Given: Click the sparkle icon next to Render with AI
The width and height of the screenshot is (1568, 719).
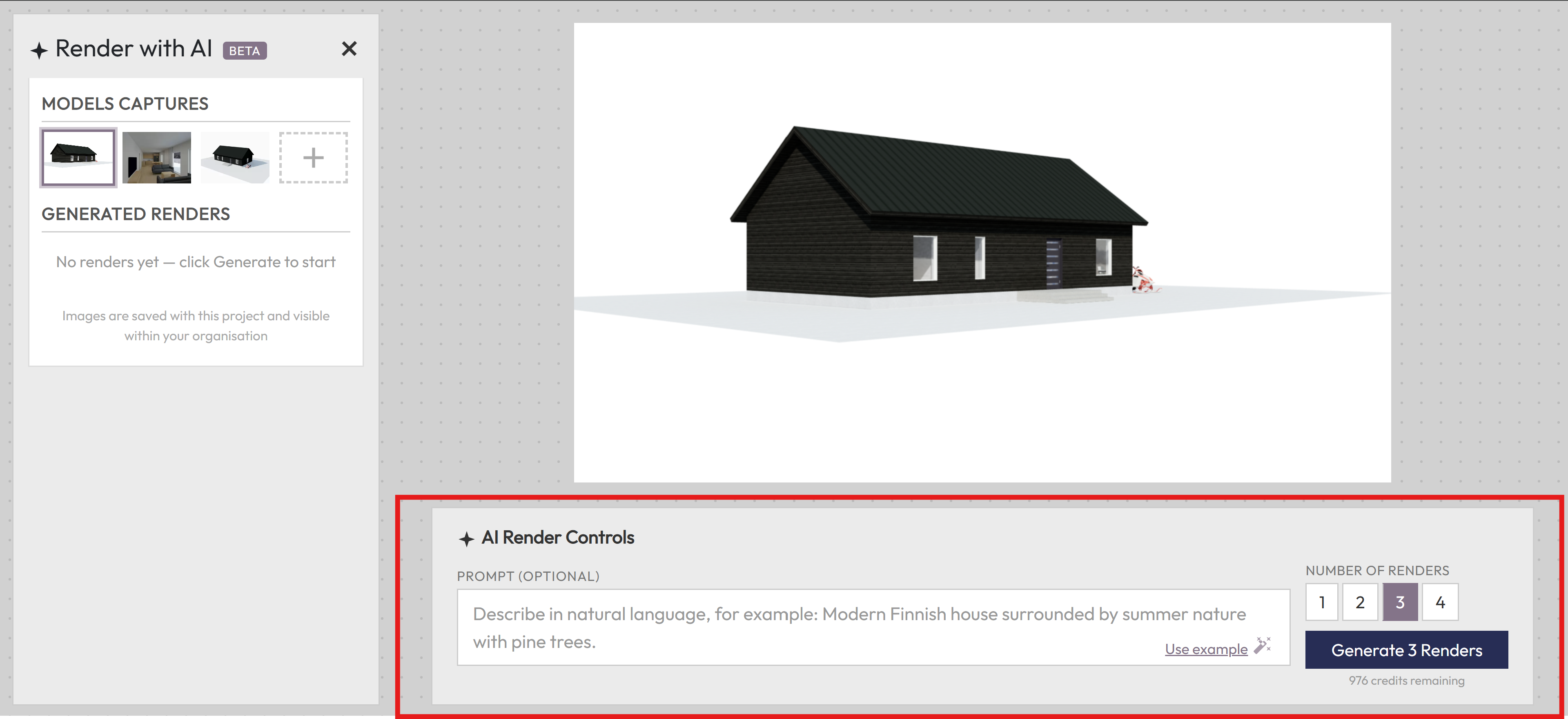Looking at the screenshot, I should point(39,51).
